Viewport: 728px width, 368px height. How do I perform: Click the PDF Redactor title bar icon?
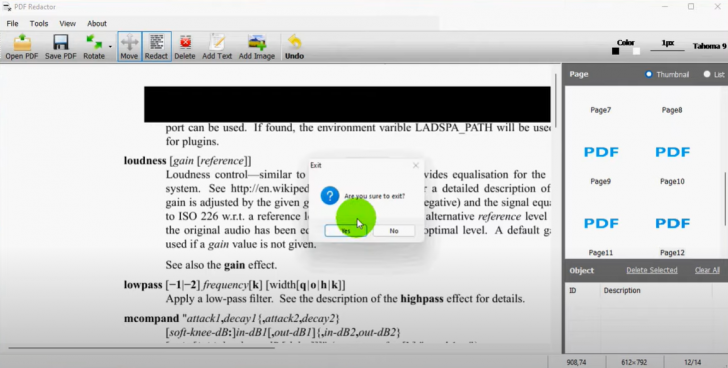(x=7, y=6)
